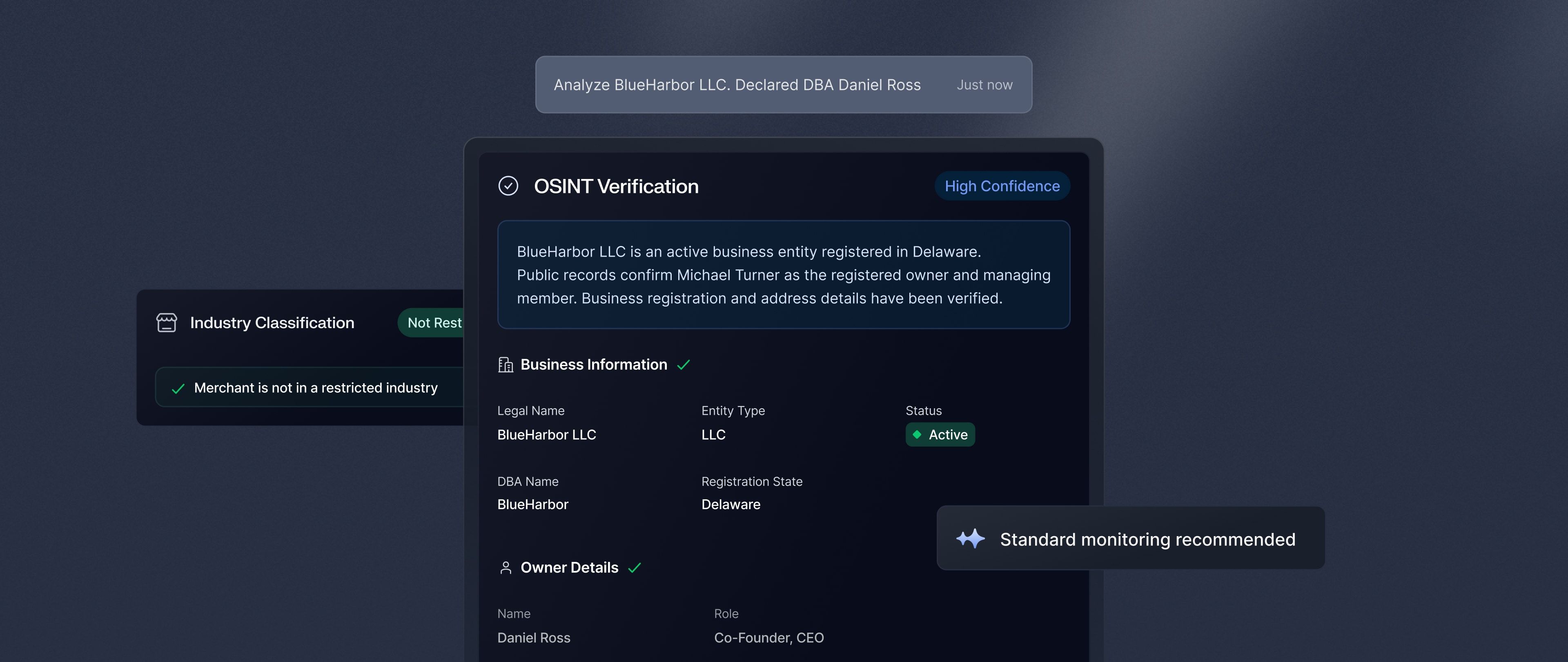
Task: Click the Daniel Ross owner name
Action: (533, 637)
